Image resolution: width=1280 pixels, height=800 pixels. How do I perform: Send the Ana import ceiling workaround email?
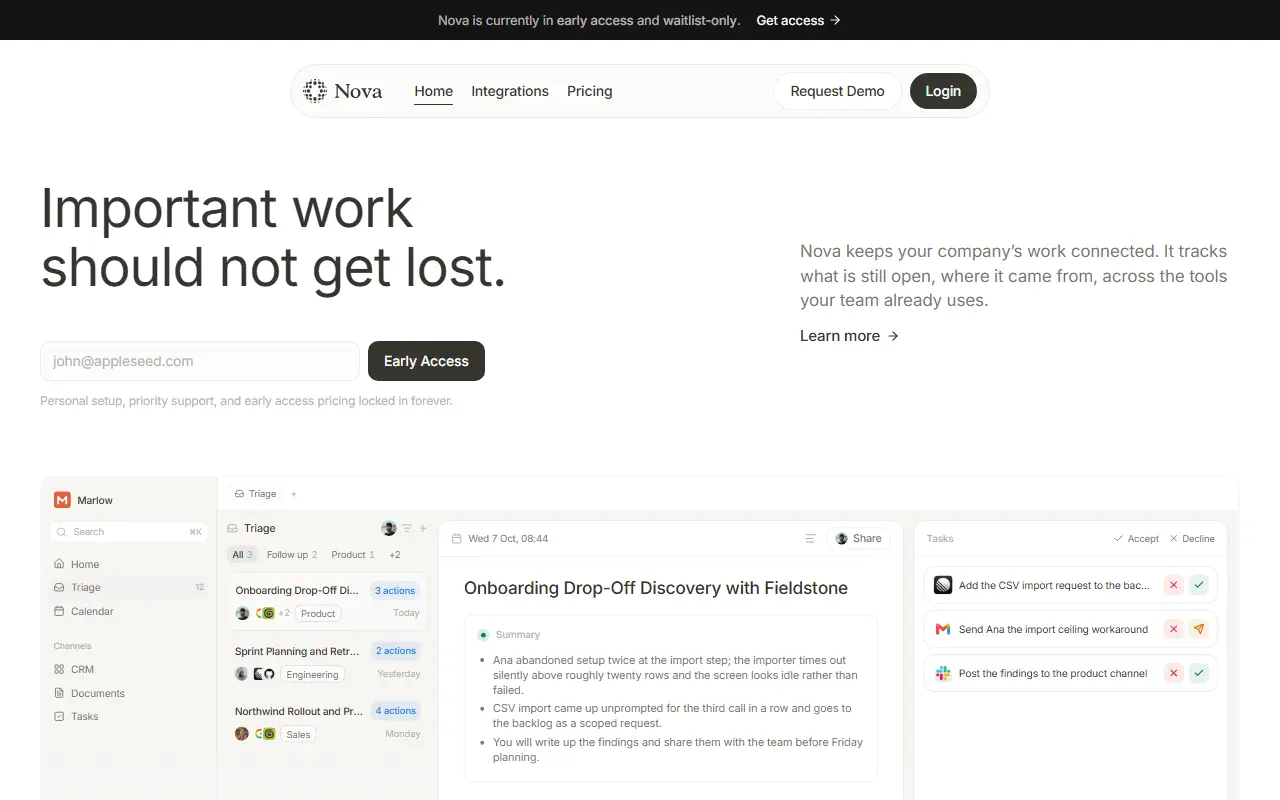click(1199, 629)
